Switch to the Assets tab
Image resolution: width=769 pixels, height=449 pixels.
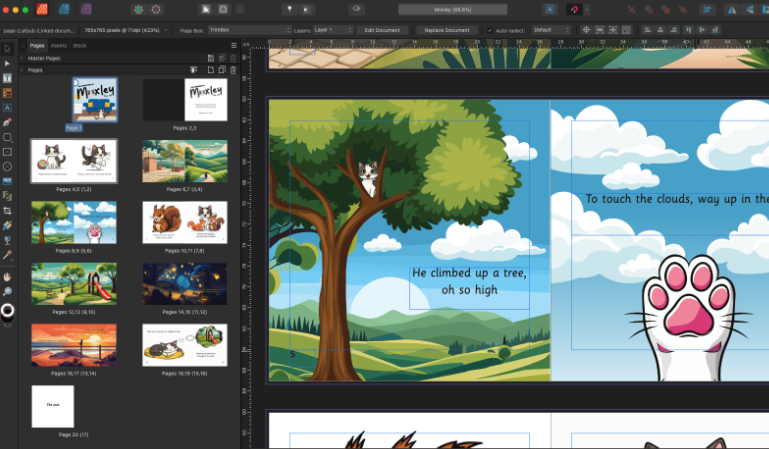pyautogui.click(x=59, y=45)
